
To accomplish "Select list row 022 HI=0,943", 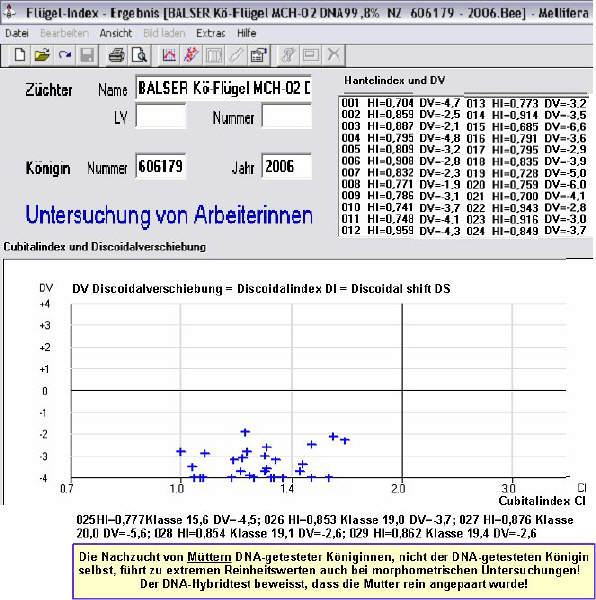I will pos(526,208).
